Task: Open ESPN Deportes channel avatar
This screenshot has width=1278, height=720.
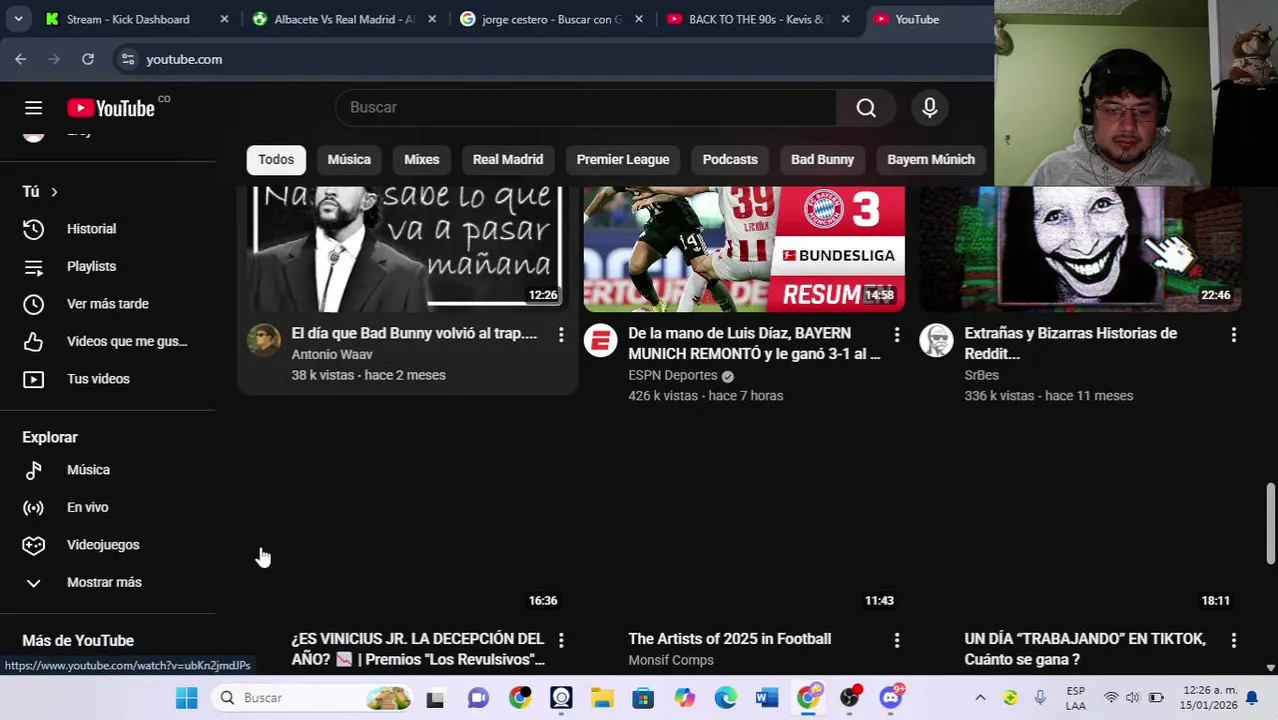Action: (600, 340)
